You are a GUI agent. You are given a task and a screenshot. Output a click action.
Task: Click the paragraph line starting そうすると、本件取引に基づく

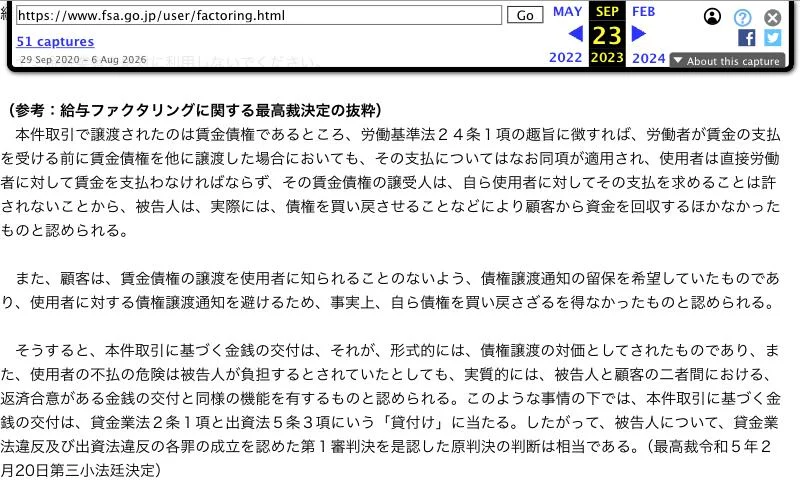[x=397, y=350]
